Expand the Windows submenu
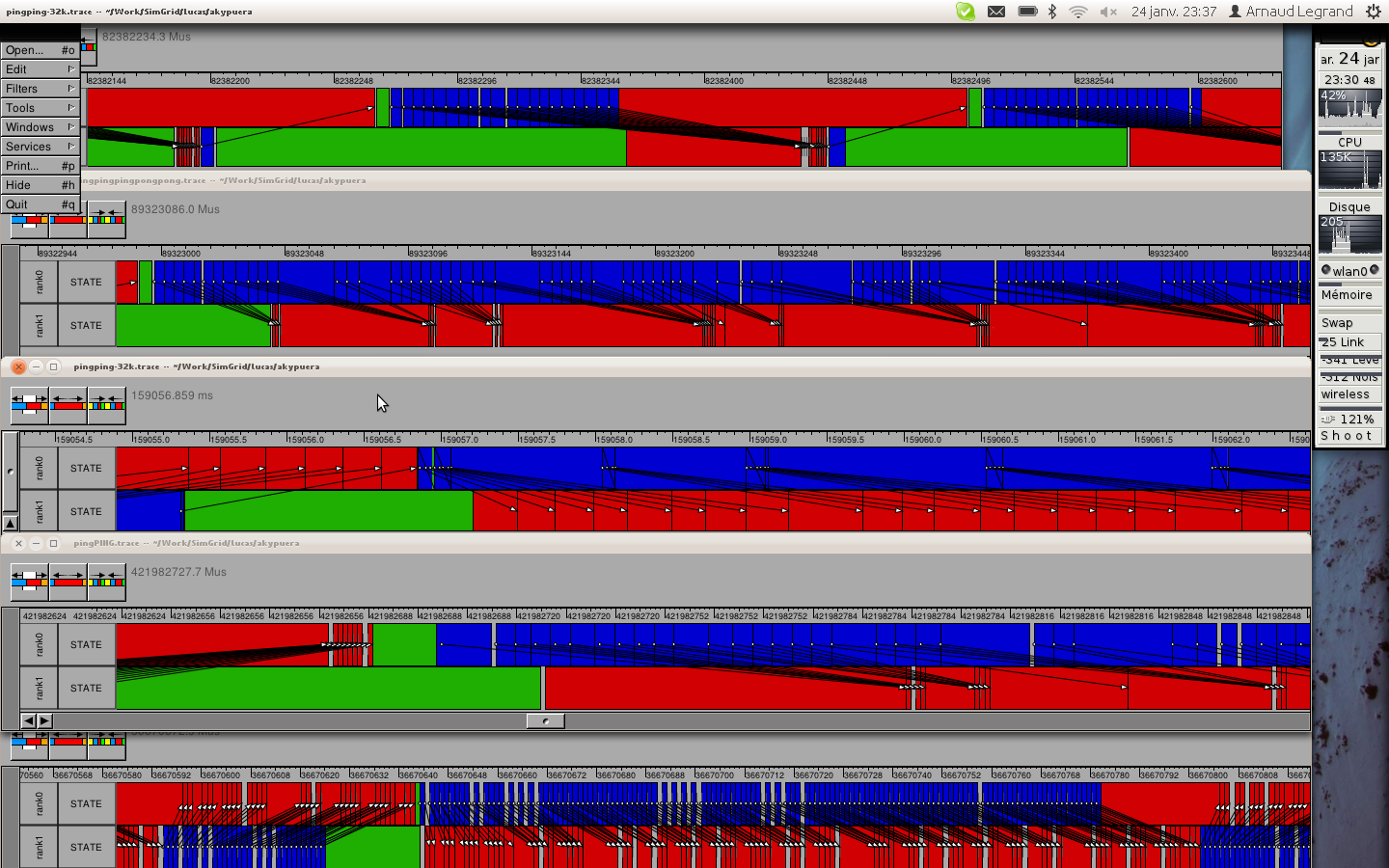This screenshot has height=868, width=1389. point(40,127)
